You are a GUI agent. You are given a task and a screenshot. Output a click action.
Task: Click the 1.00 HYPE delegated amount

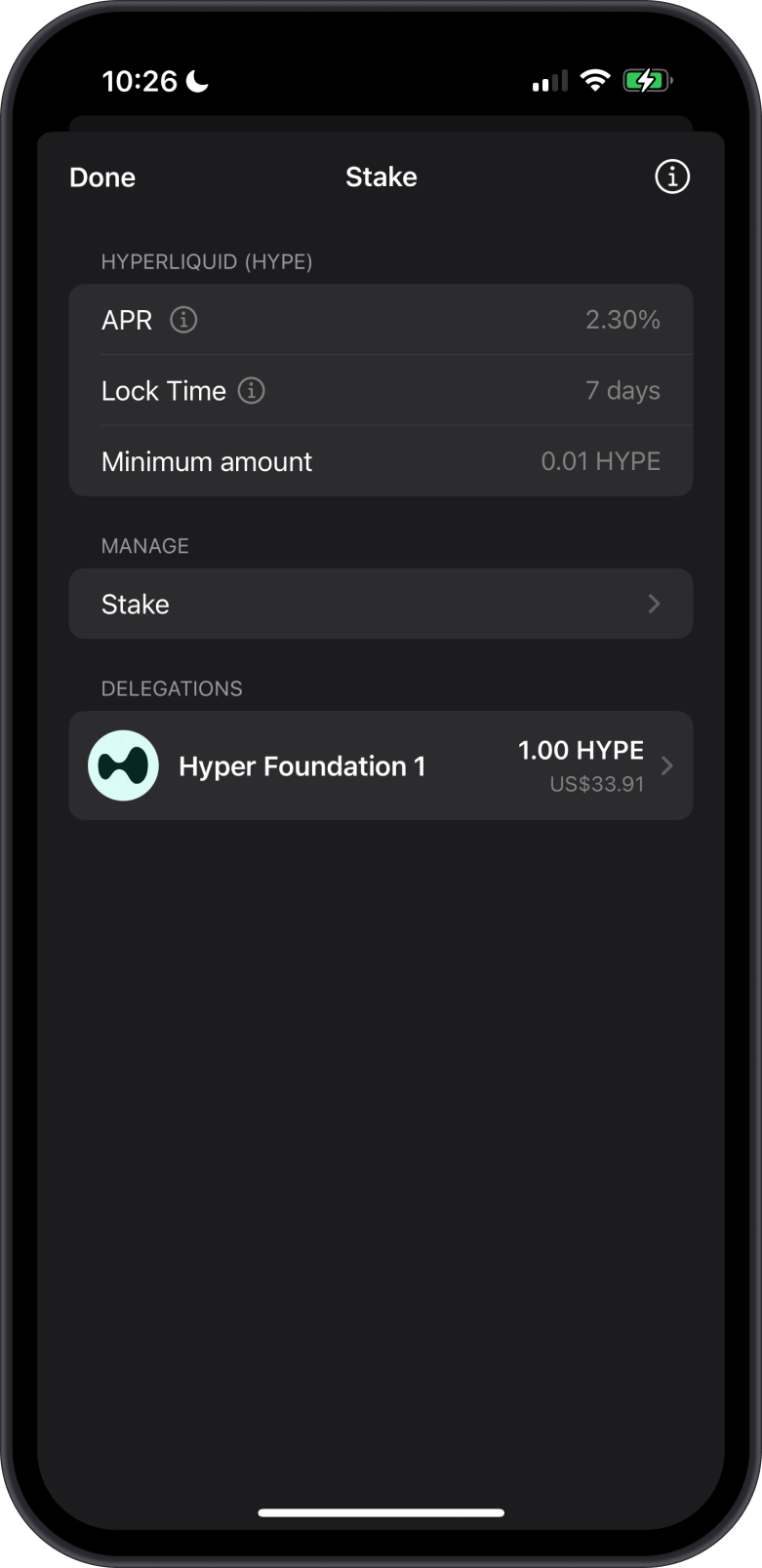tap(580, 751)
